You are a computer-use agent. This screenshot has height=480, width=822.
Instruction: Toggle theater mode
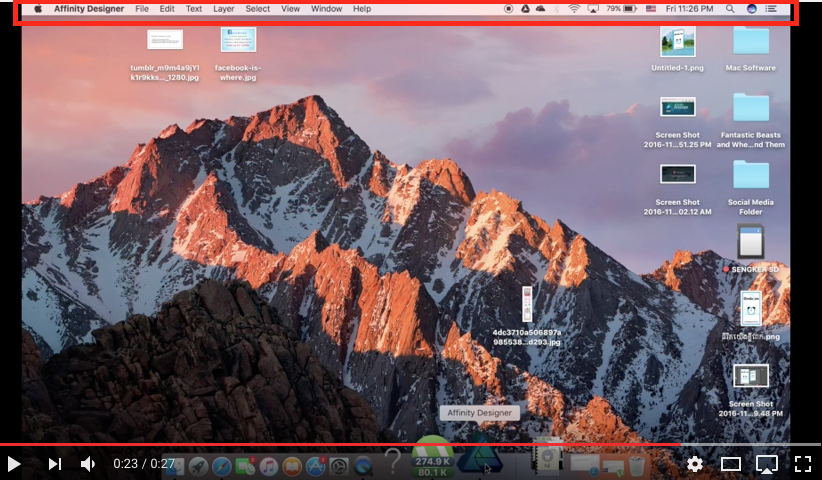[x=730, y=464]
